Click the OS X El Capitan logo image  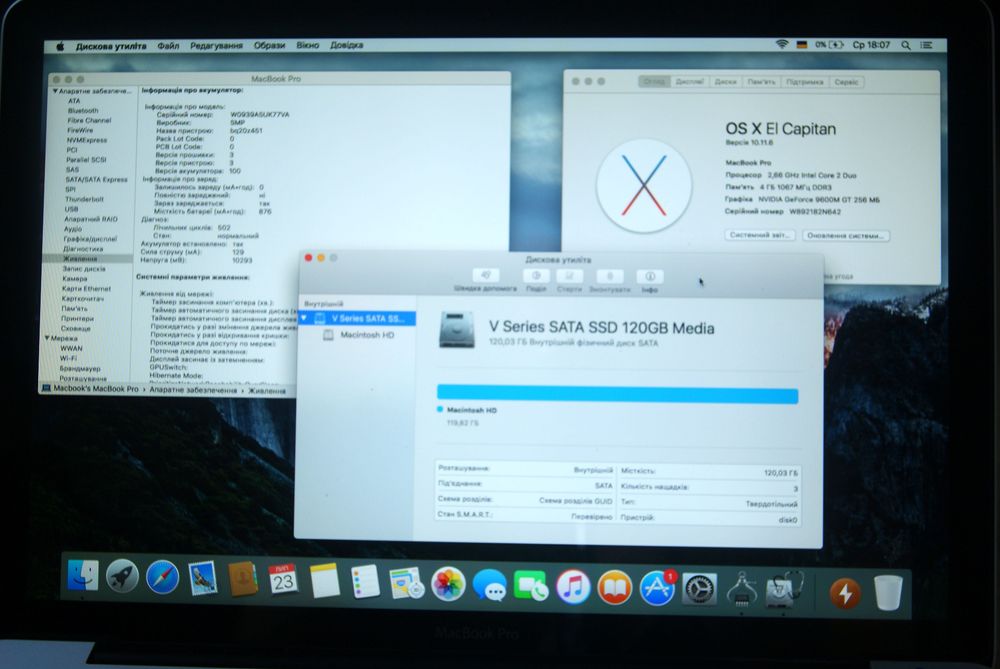(x=643, y=186)
